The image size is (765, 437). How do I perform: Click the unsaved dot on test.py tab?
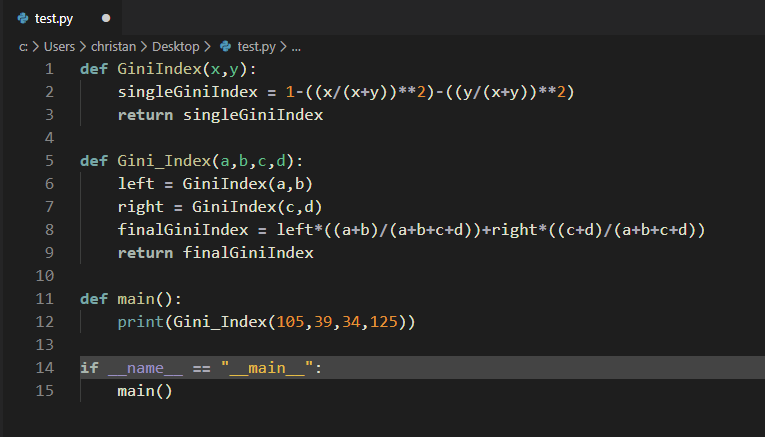106,19
